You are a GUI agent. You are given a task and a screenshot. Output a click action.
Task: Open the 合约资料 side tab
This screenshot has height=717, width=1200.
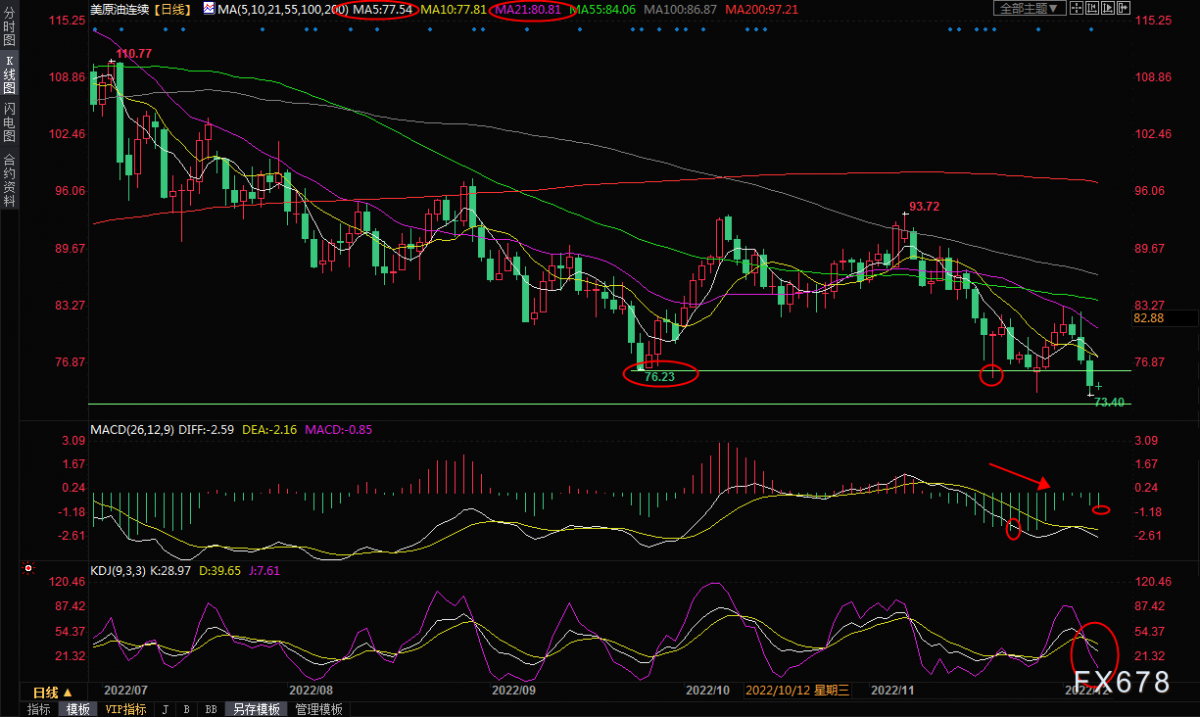click(x=9, y=178)
